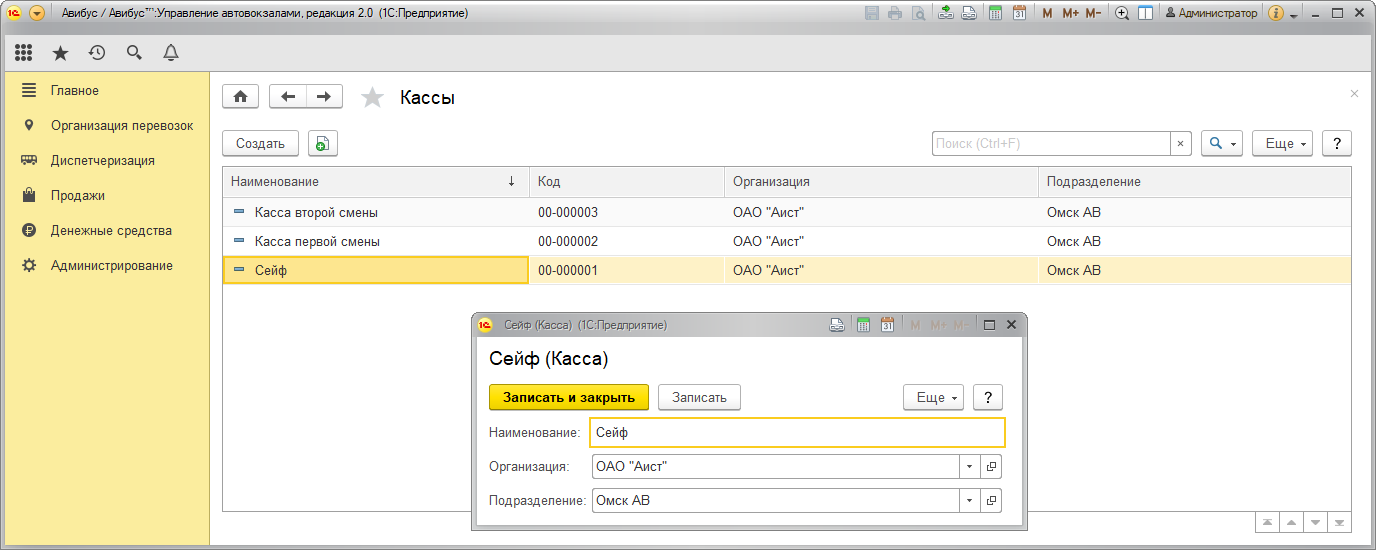The image size is (1376, 550).
Task: Click the notifications bell icon
Action: [x=171, y=53]
